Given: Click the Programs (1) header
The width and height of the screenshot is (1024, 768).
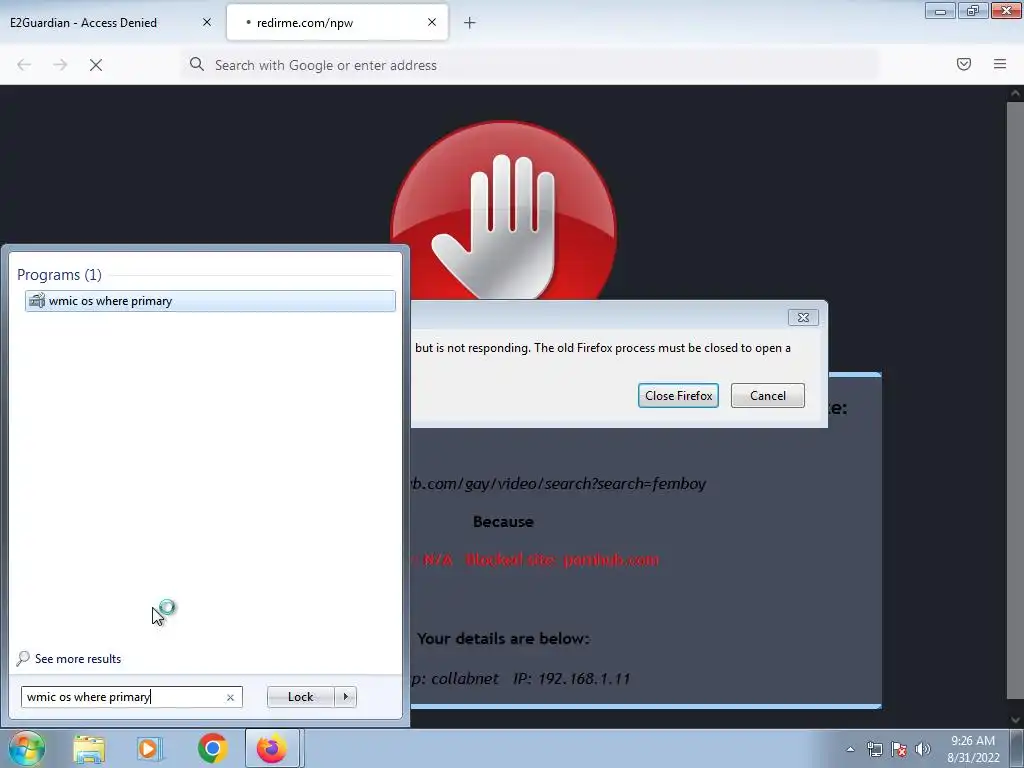Looking at the screenshot, I should (x=59, y=274).
